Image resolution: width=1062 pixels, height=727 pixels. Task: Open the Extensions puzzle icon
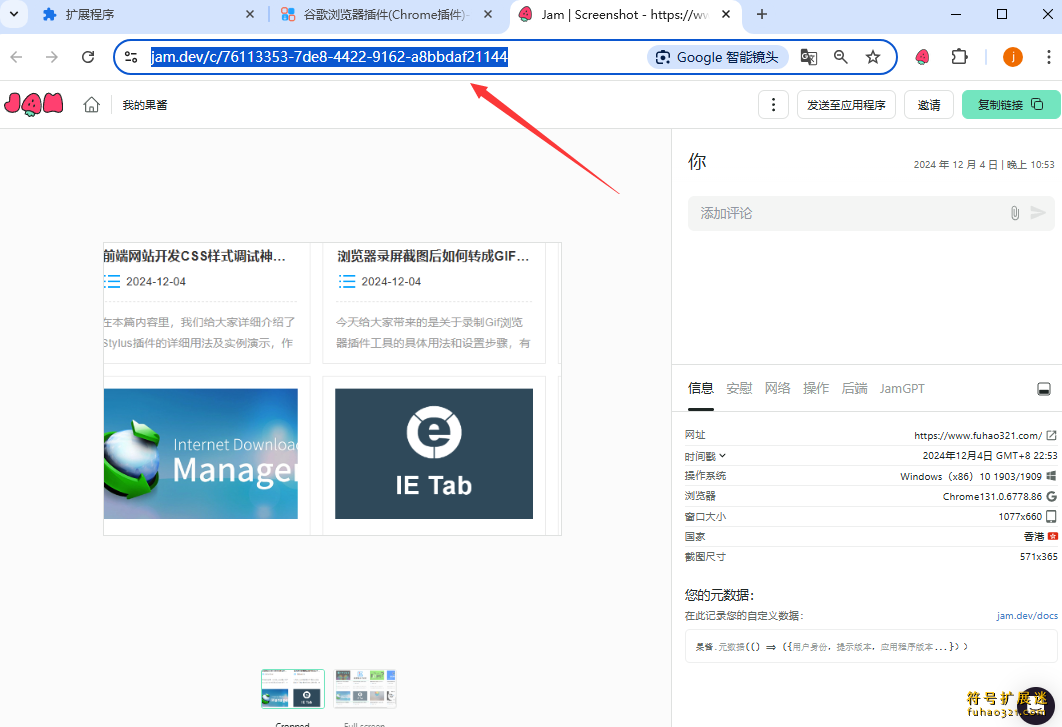(959, 57)
